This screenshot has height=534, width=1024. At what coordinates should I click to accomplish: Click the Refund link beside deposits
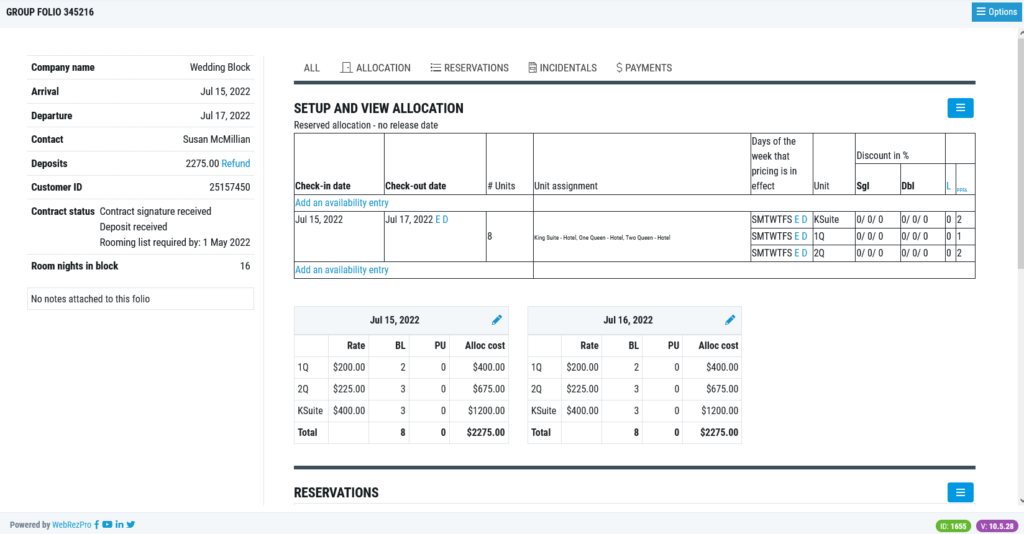tap(236, 163)
